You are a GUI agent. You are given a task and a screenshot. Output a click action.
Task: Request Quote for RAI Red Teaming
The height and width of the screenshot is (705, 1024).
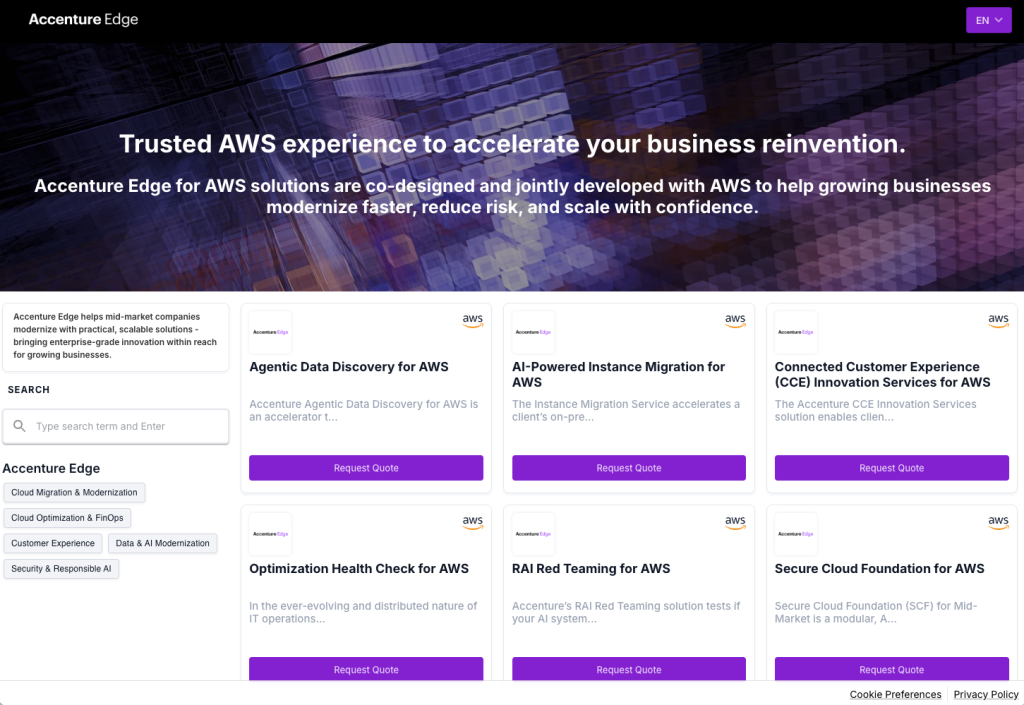point(628,669)
